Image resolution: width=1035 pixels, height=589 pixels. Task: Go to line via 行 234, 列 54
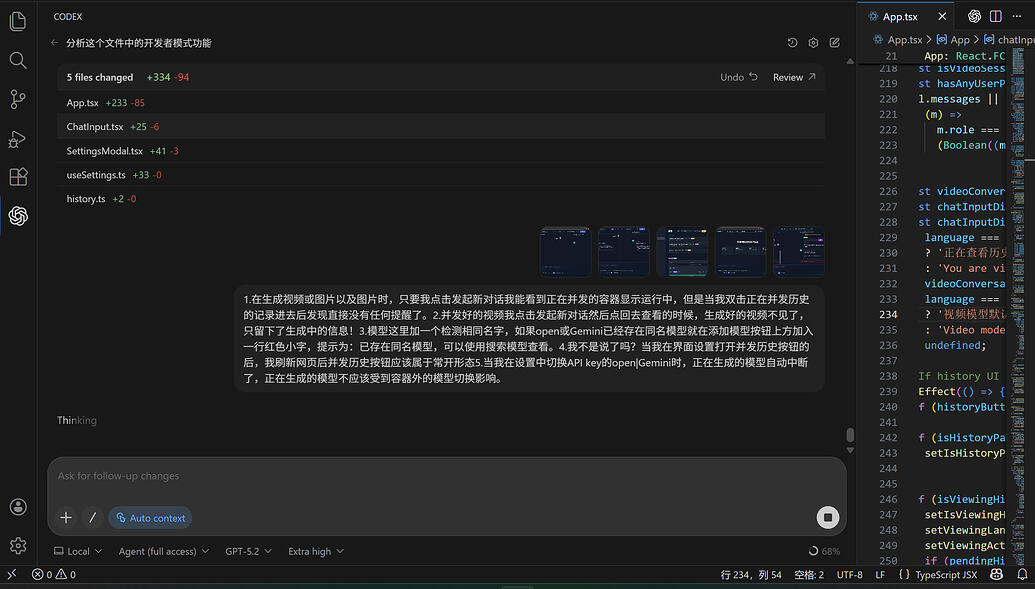coord(751,574)
